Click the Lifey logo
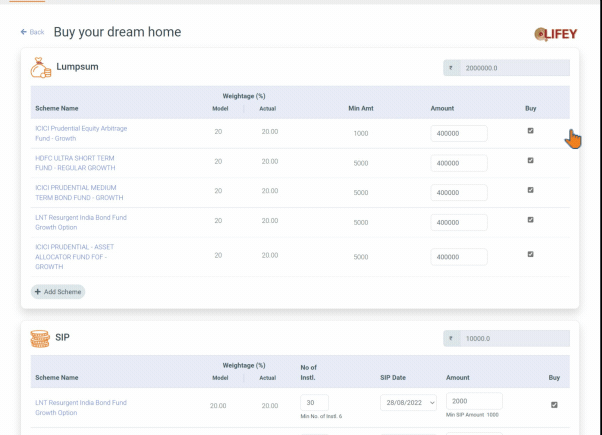The width and height of the screenshot is (602, 435). click(555, 34)
